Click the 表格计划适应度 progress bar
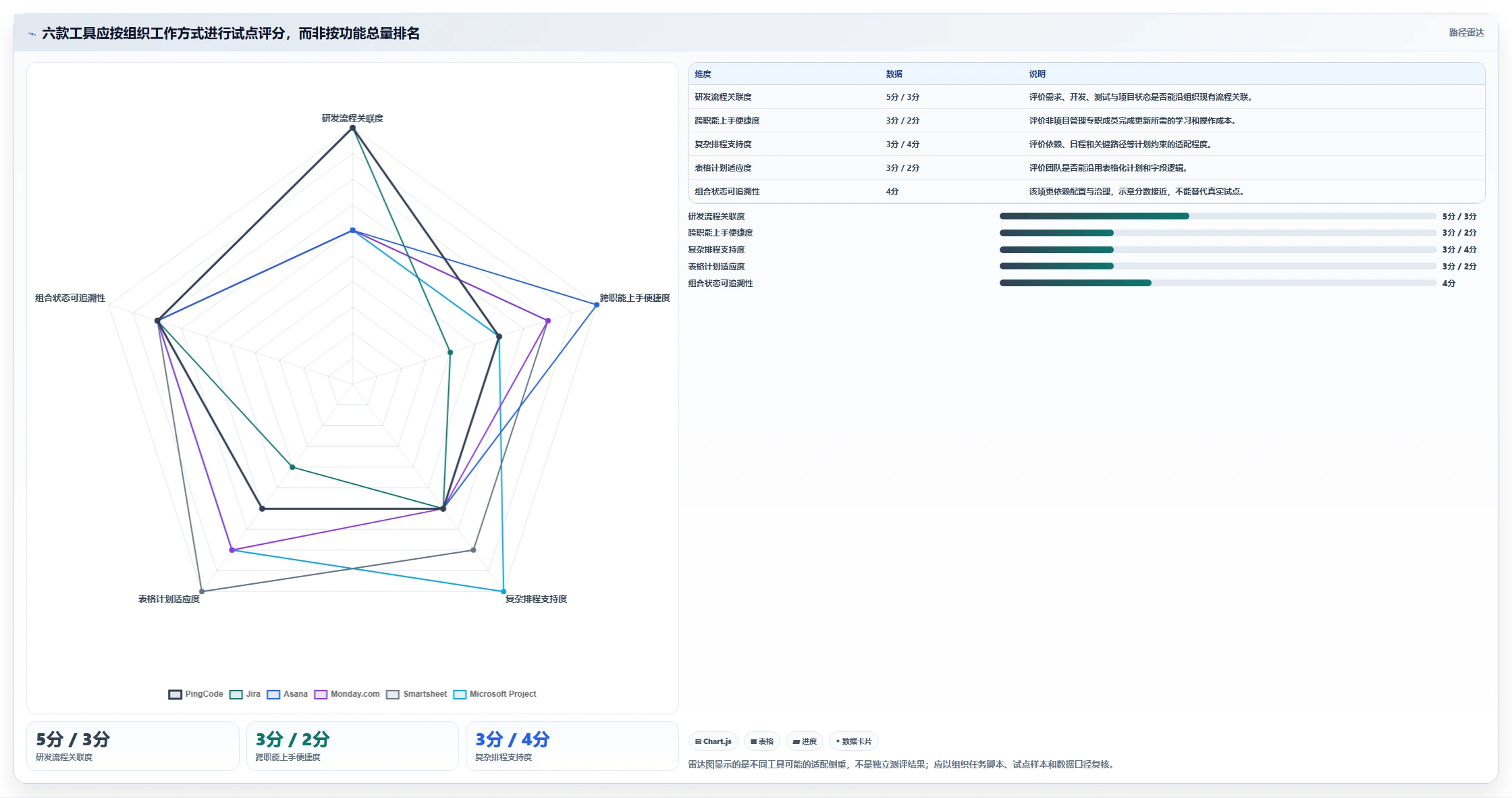This screenshot has width=1512, height=798. click(1218, 266)
